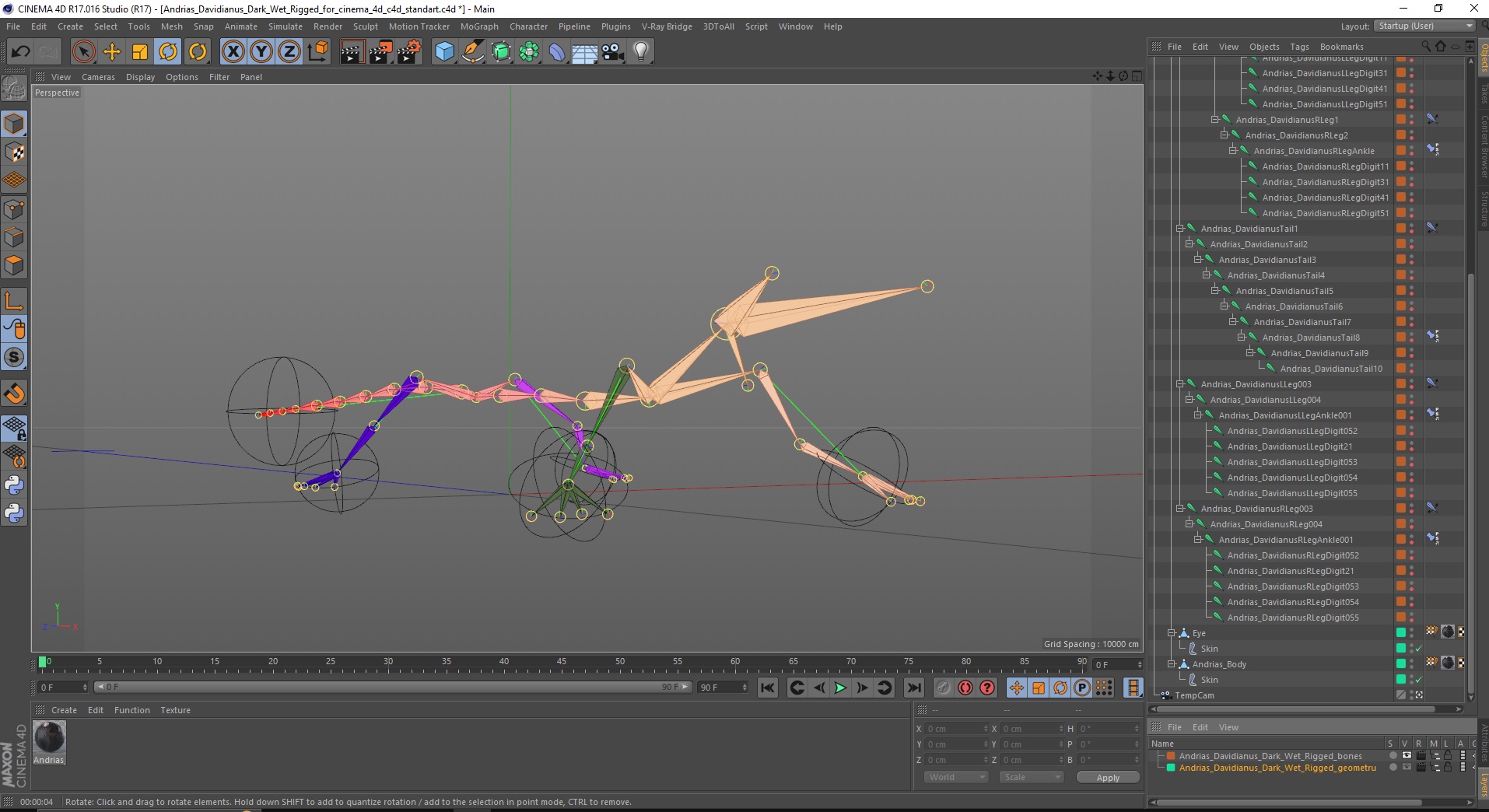
Task: Open the MoGraph menu
Action: [479, 26]
